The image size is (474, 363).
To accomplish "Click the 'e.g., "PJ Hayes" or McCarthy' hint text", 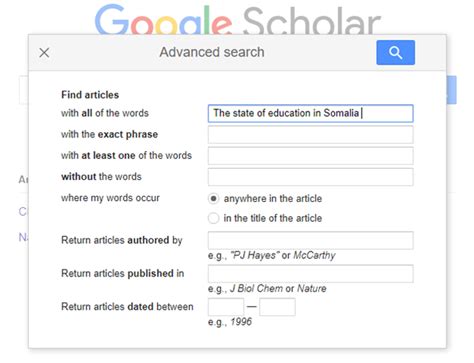I will [x=272, y=255].
